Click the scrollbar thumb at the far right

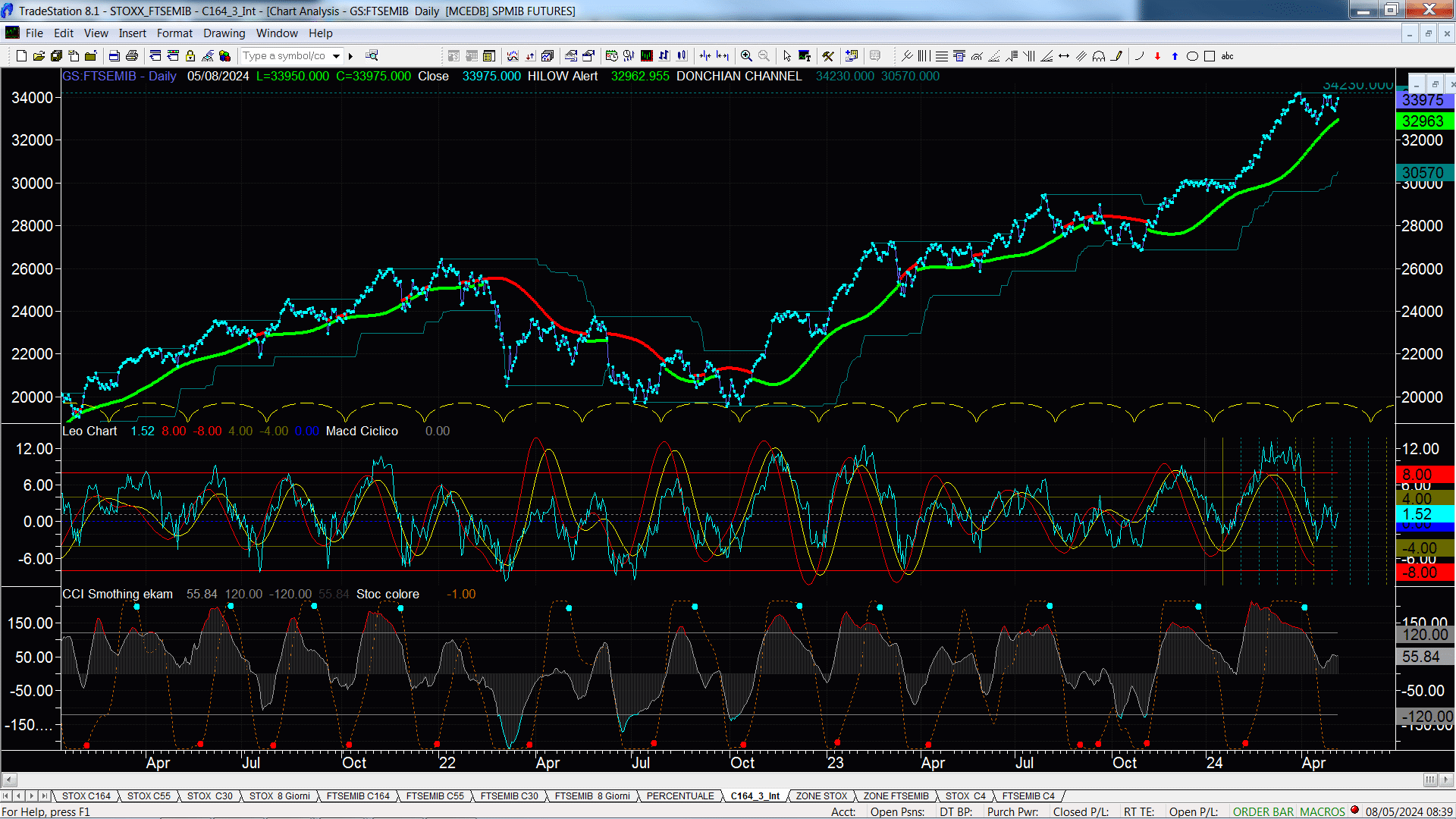[x=1430, y=780]
